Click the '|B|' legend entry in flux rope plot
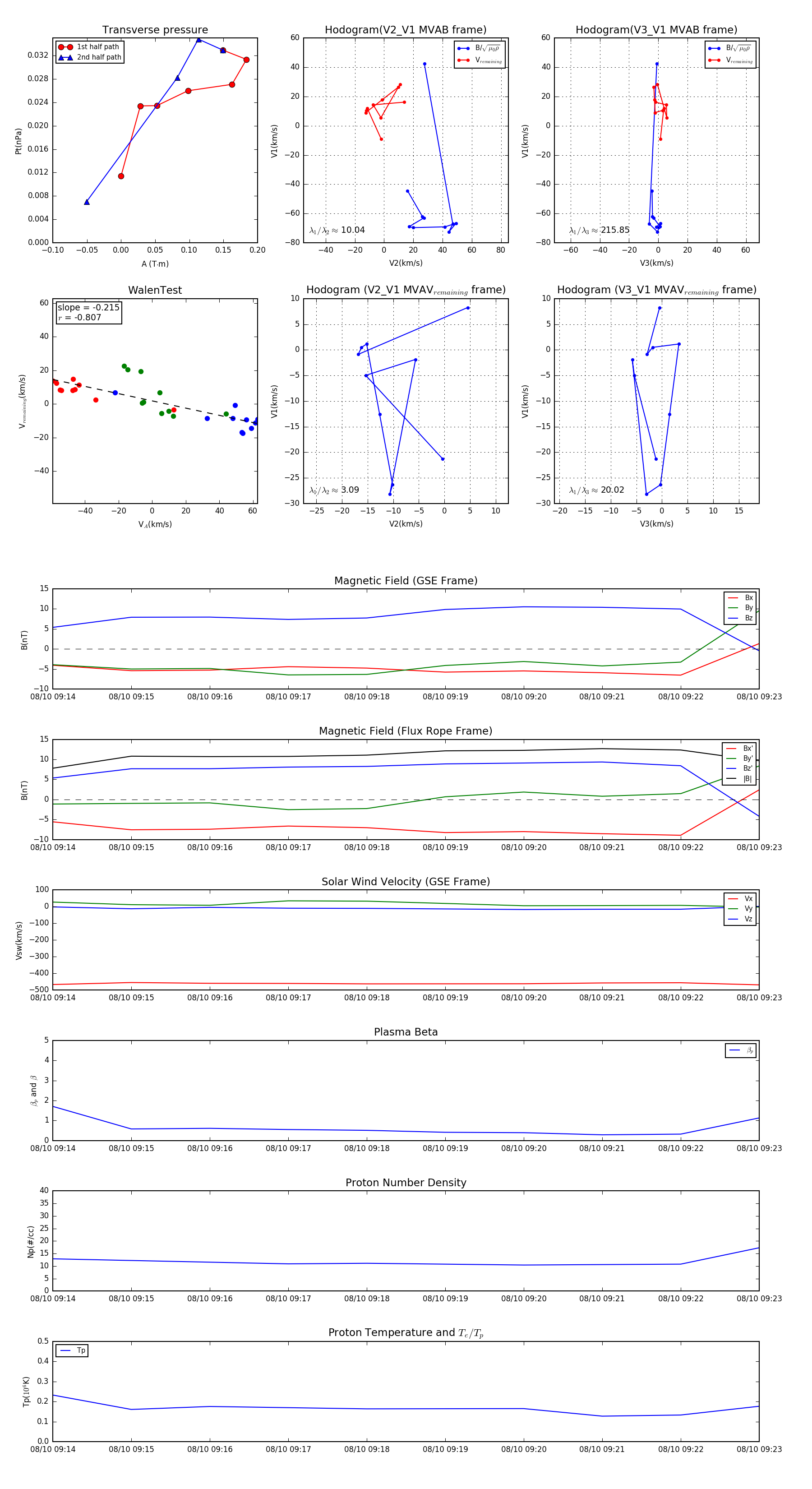This screenshot has height=1489, width=812. click(x=739, y=779)
